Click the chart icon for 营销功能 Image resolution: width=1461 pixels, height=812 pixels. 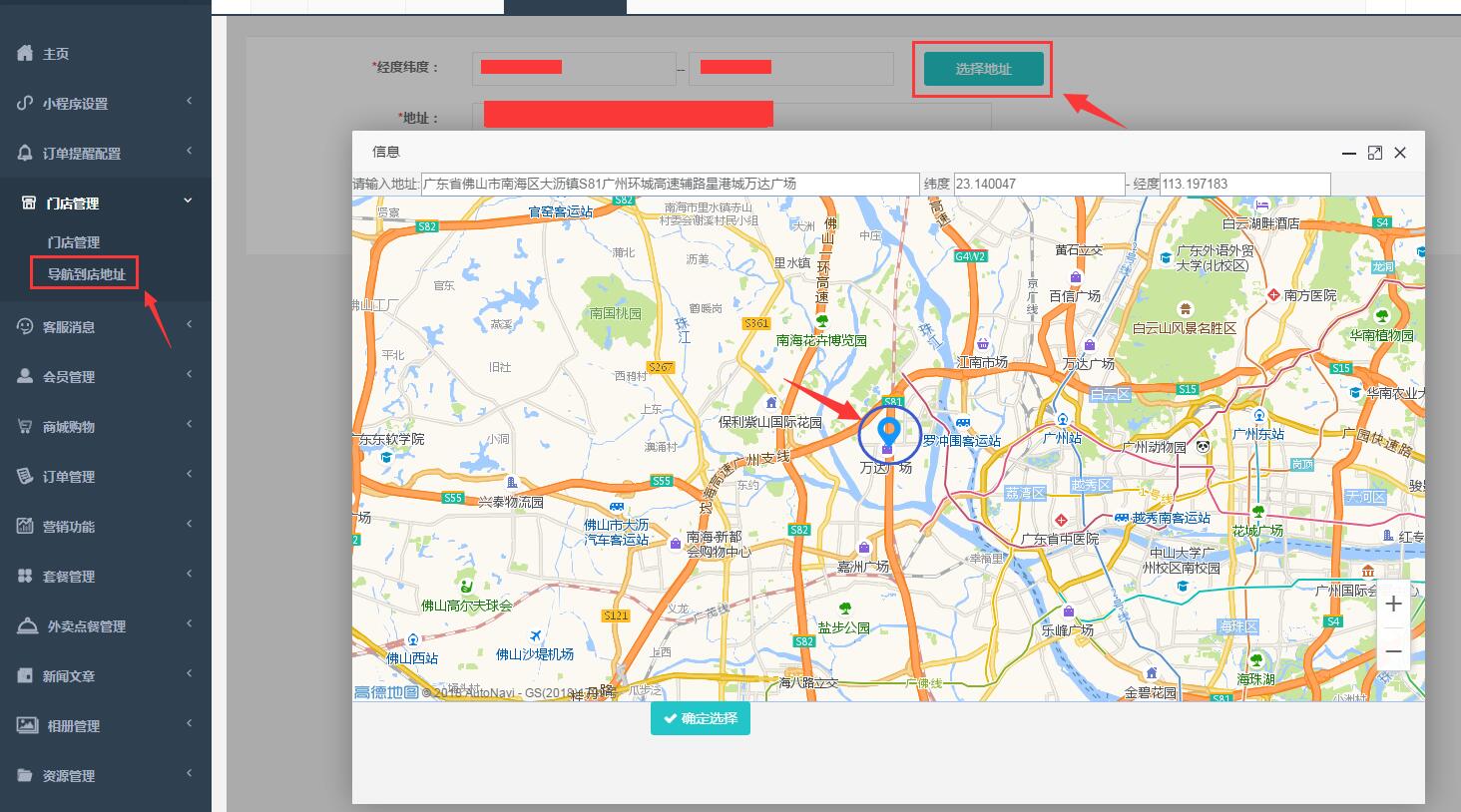[x=25, y=526]
